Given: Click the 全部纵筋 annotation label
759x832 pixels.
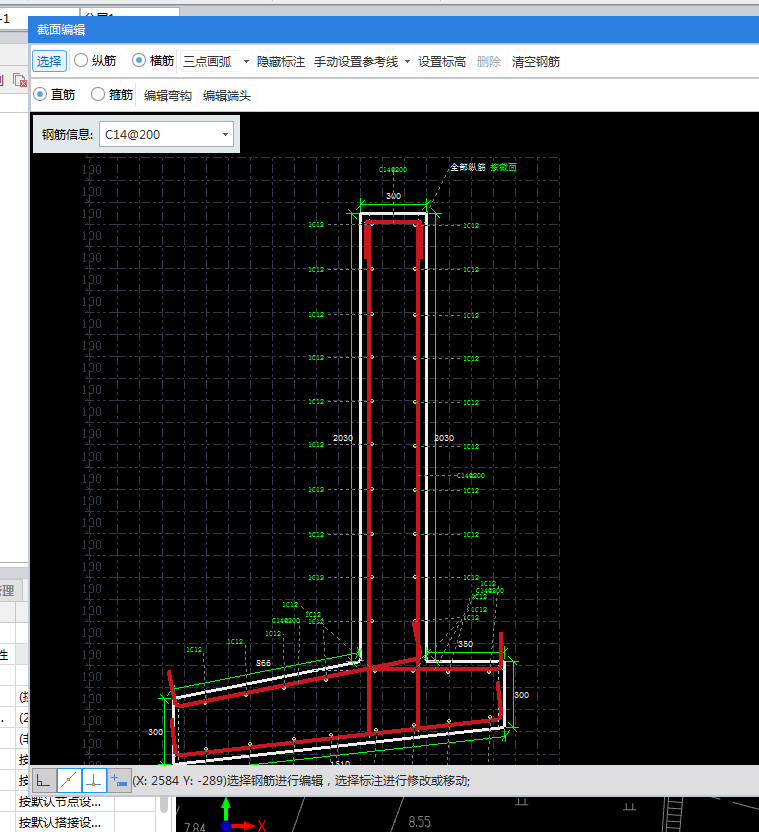Looking at the screenshot, I should coord(468,167).
